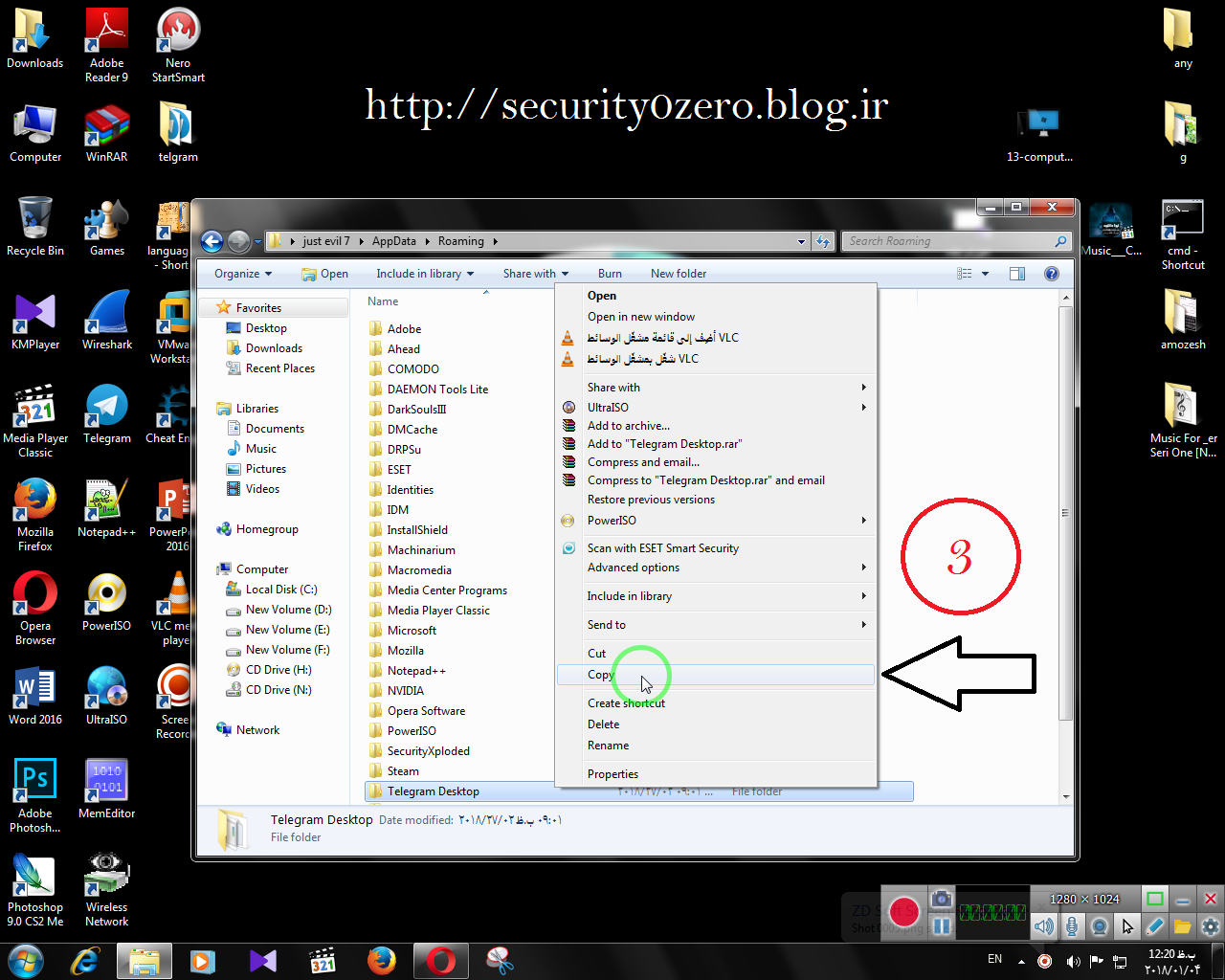This screenshot has height=980, width=1225.
Task: Expand the PowerISO submenu in context menu
Action: click(716, 521)
